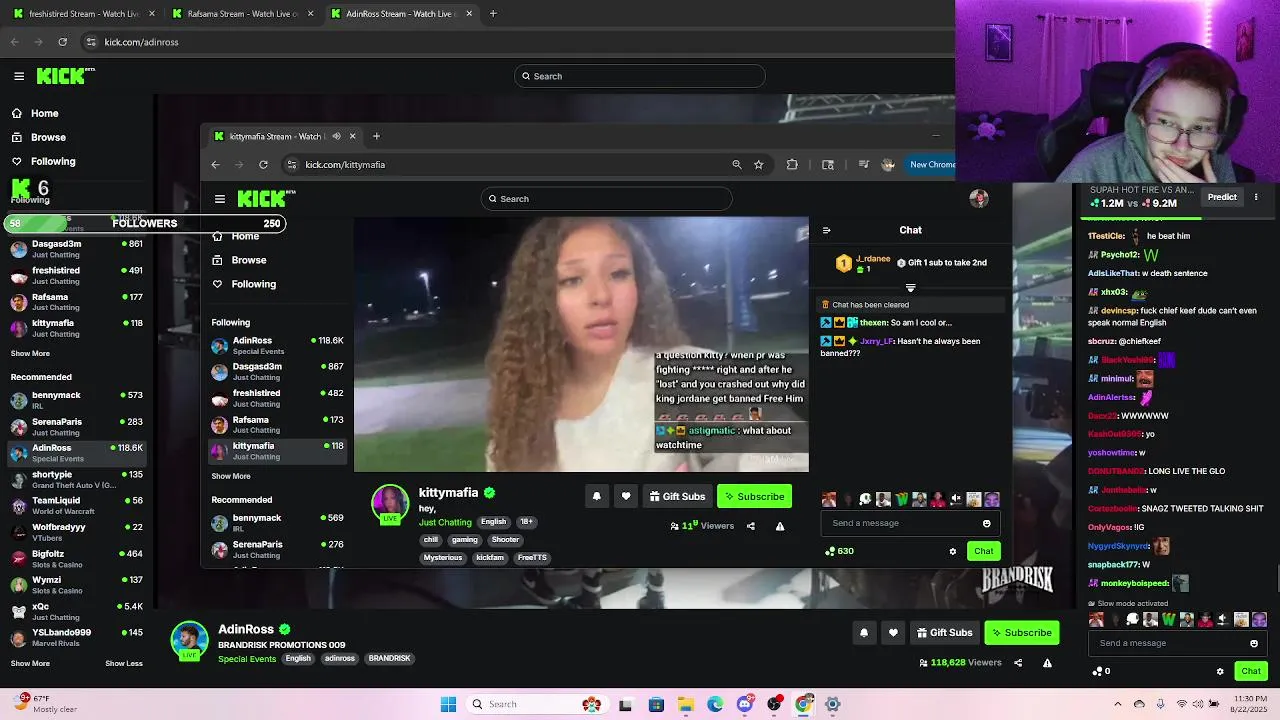Reload the kick.com/adinross page
Viewport: 1280px width, 720px height.
(62, 42)
